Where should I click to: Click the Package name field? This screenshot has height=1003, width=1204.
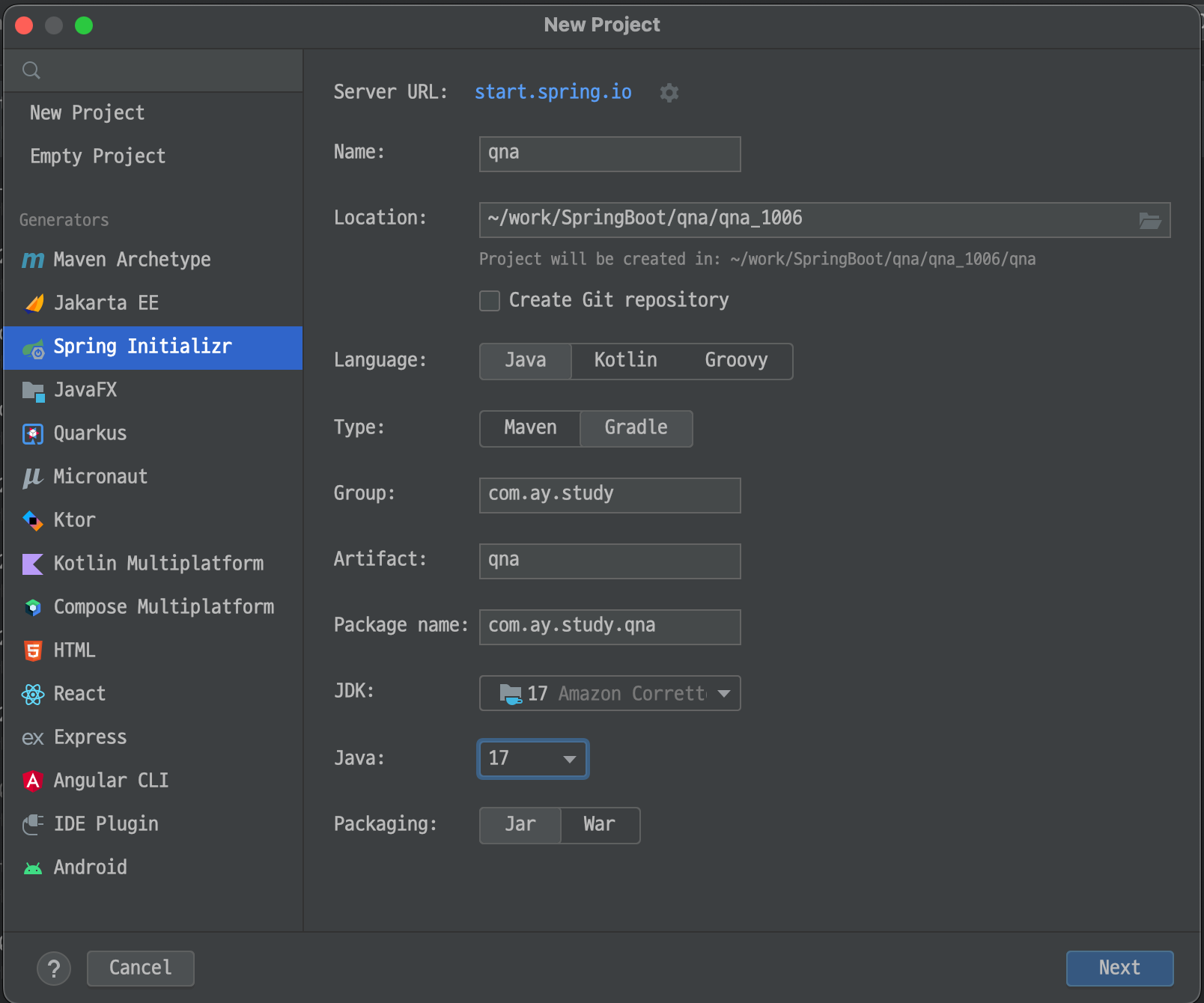click(610, 627)
